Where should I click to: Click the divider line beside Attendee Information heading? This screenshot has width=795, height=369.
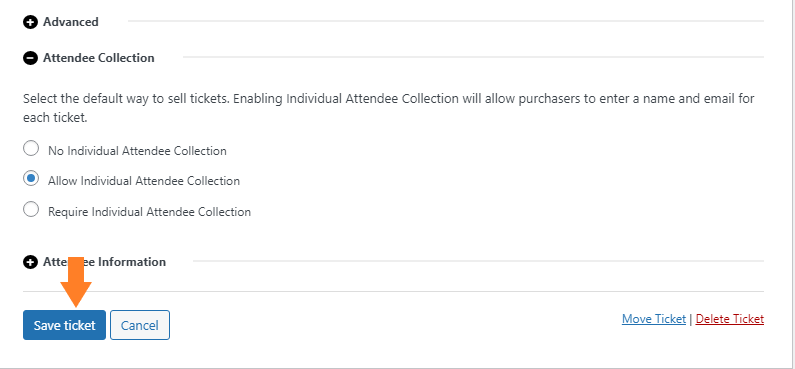[x=478, y=261]
